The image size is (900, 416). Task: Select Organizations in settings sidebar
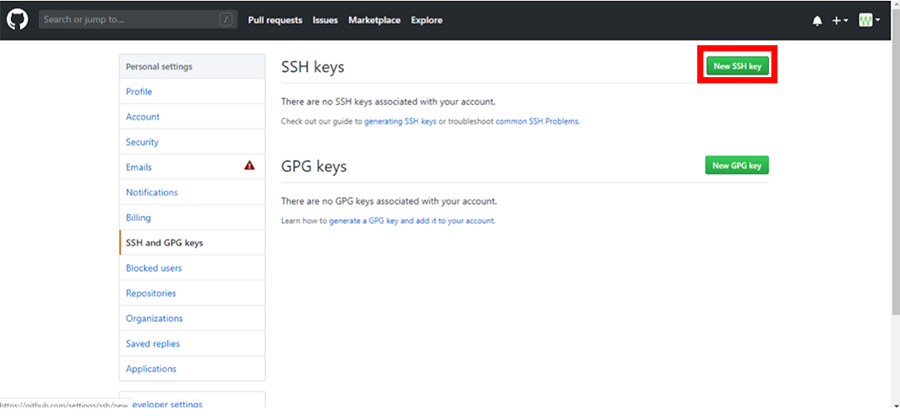(x=192, y=318)
